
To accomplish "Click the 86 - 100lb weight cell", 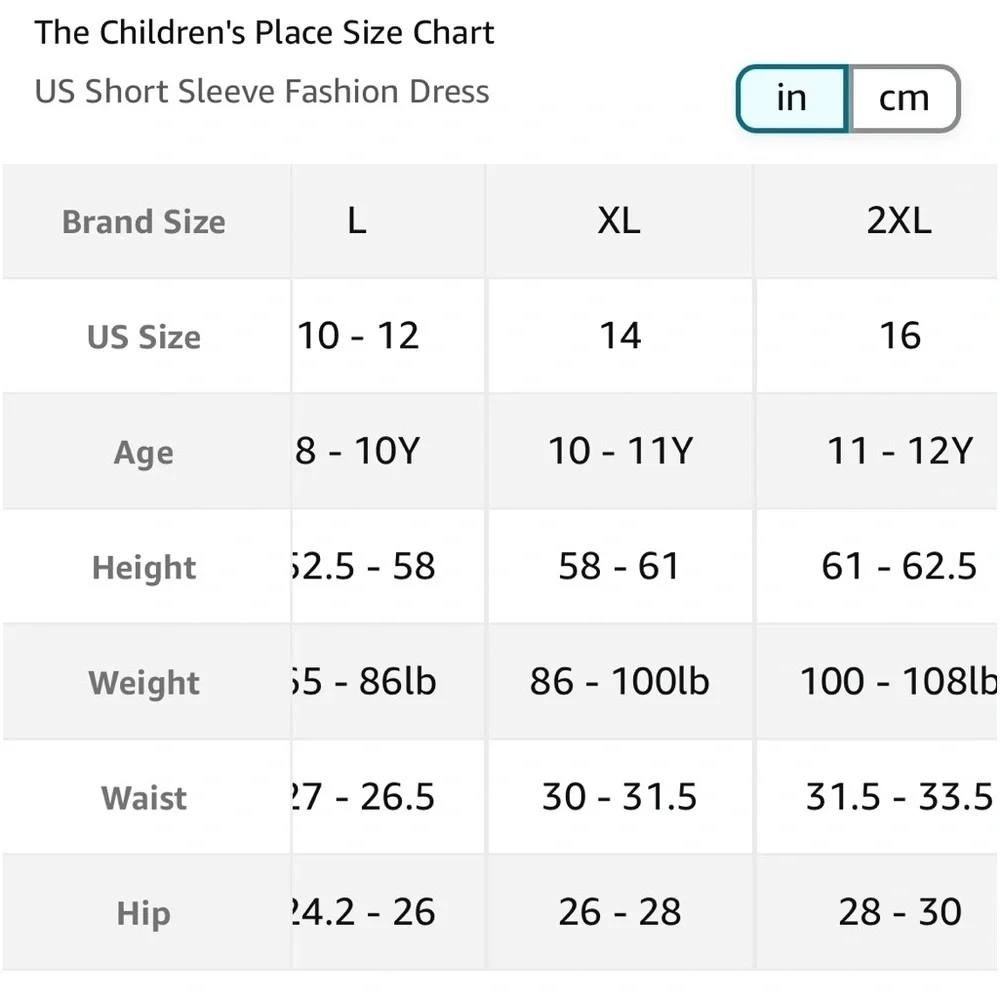I will point(619,681).
